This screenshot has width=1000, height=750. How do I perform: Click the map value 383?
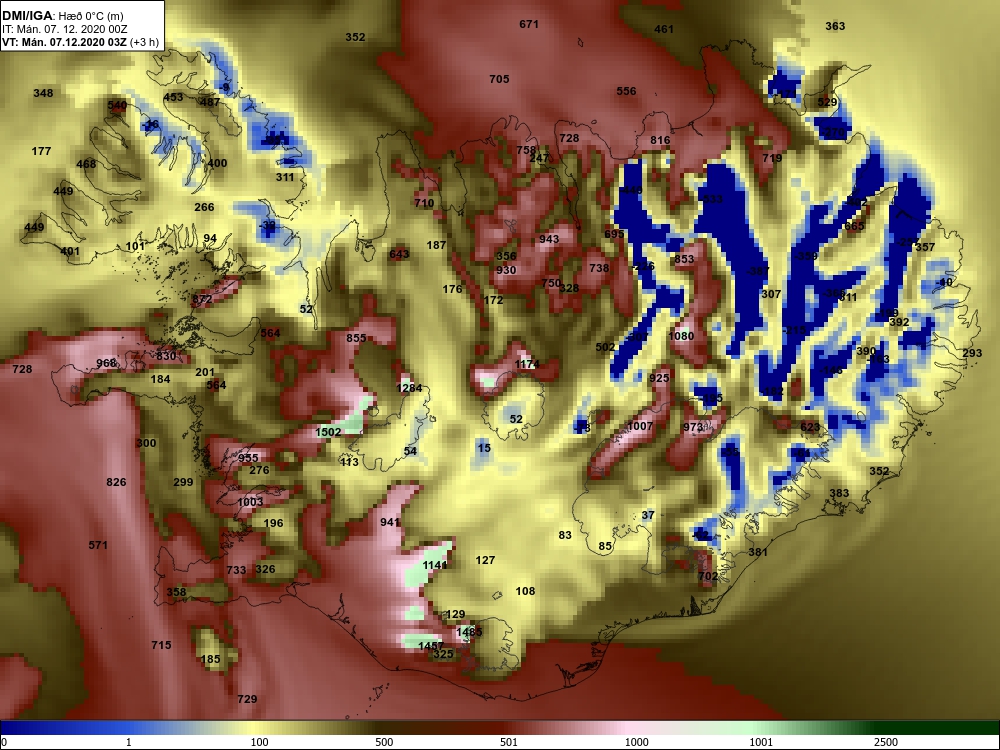click(839, 493)
